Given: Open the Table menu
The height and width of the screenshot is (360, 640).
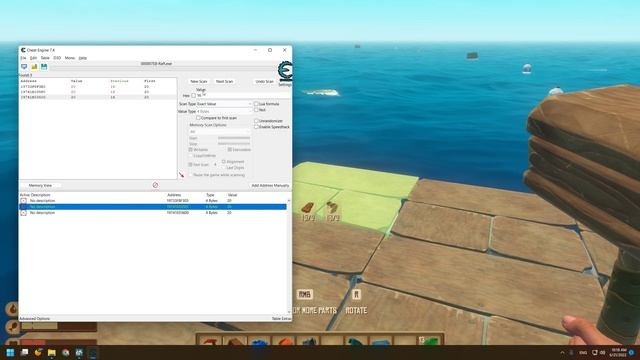Looking at the screenshot, I should tap(45, 58).
